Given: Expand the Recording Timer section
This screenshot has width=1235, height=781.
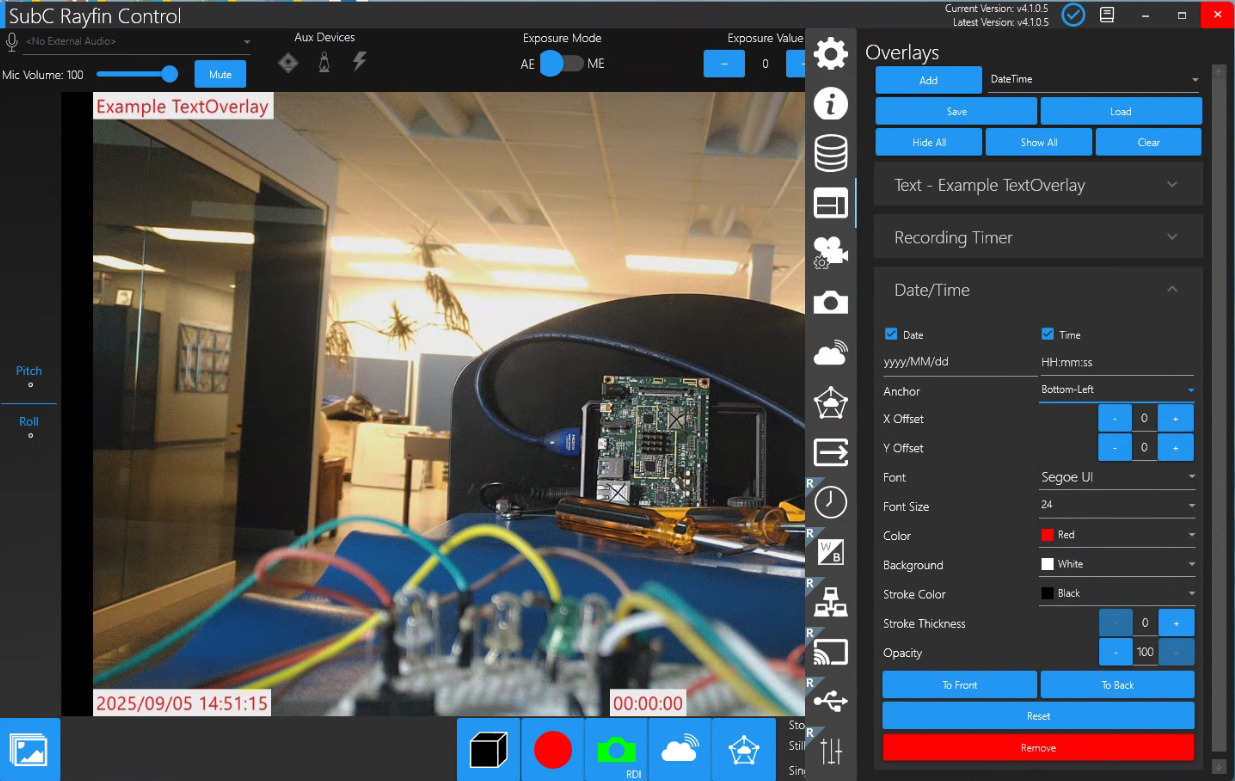Looking at the screenshot, I should tap(1037, 237).
